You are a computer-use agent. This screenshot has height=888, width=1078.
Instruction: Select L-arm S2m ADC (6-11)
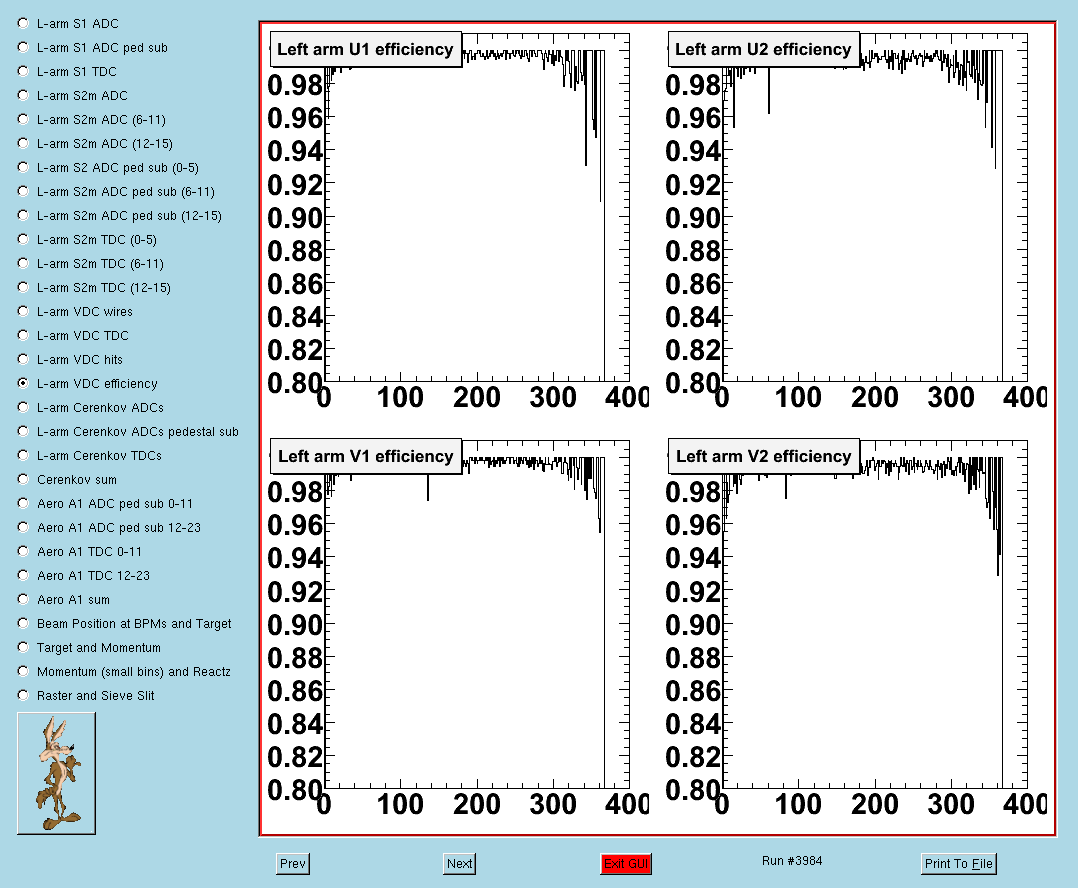23,120
